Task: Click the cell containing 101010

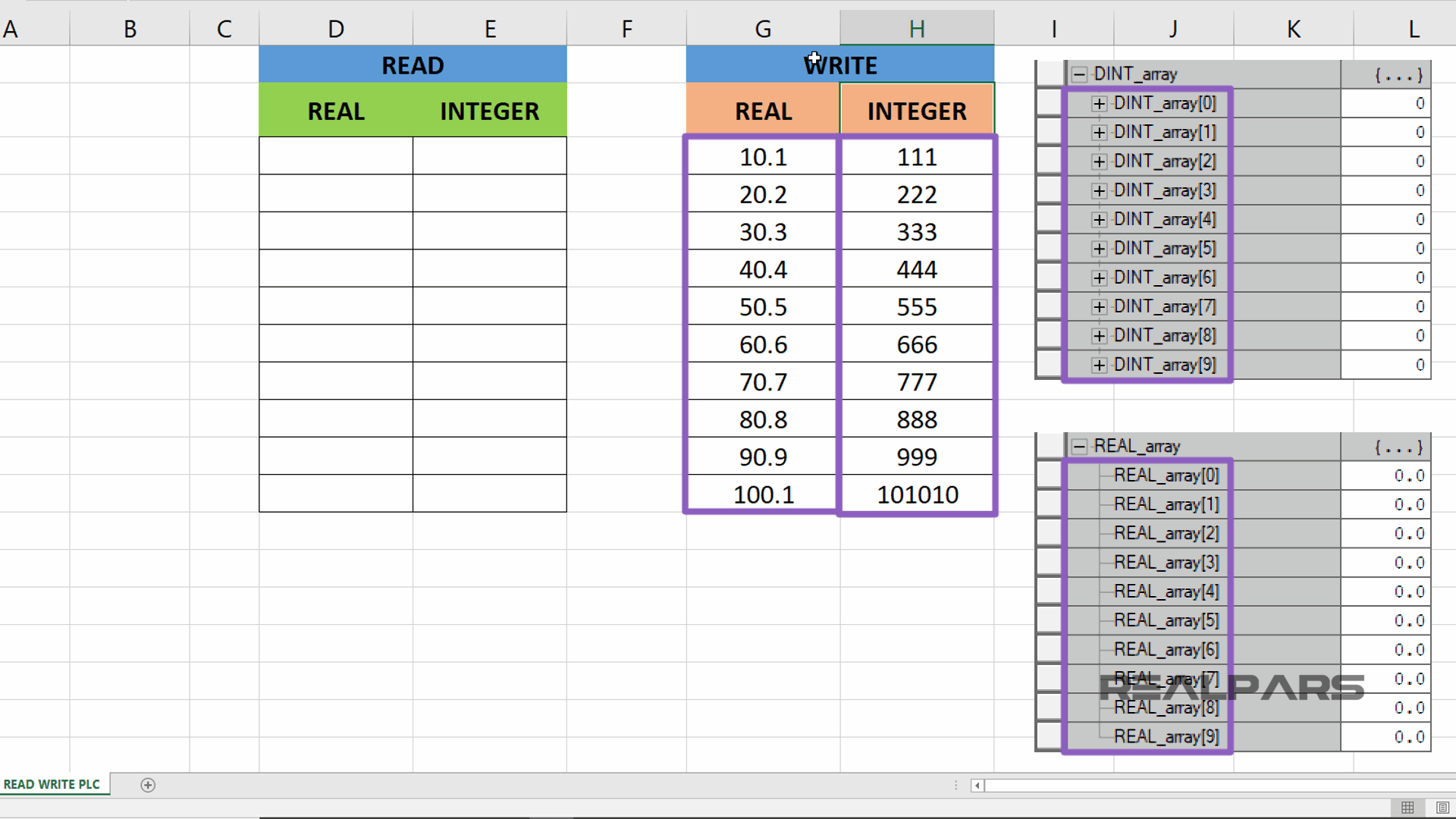Action: 917,494
